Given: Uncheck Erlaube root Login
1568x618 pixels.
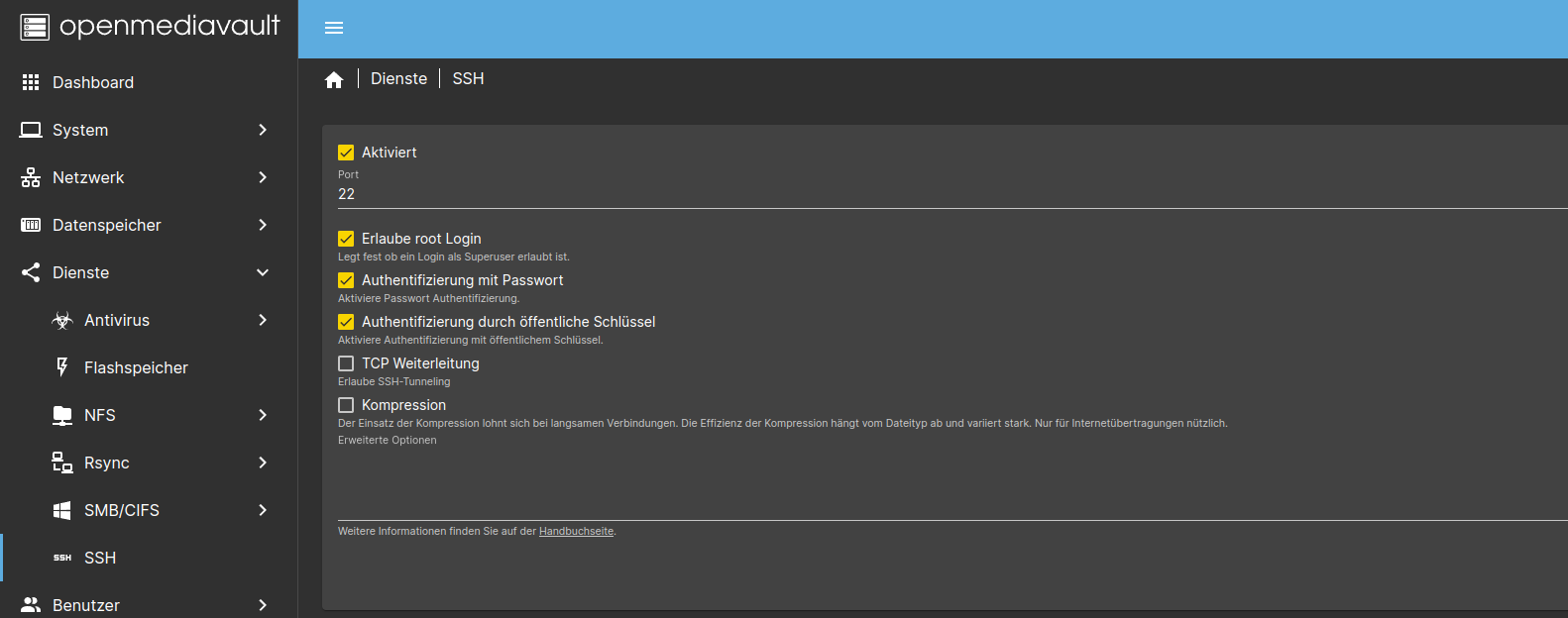Looking at the screenshot, I should (x=346, y=239).
